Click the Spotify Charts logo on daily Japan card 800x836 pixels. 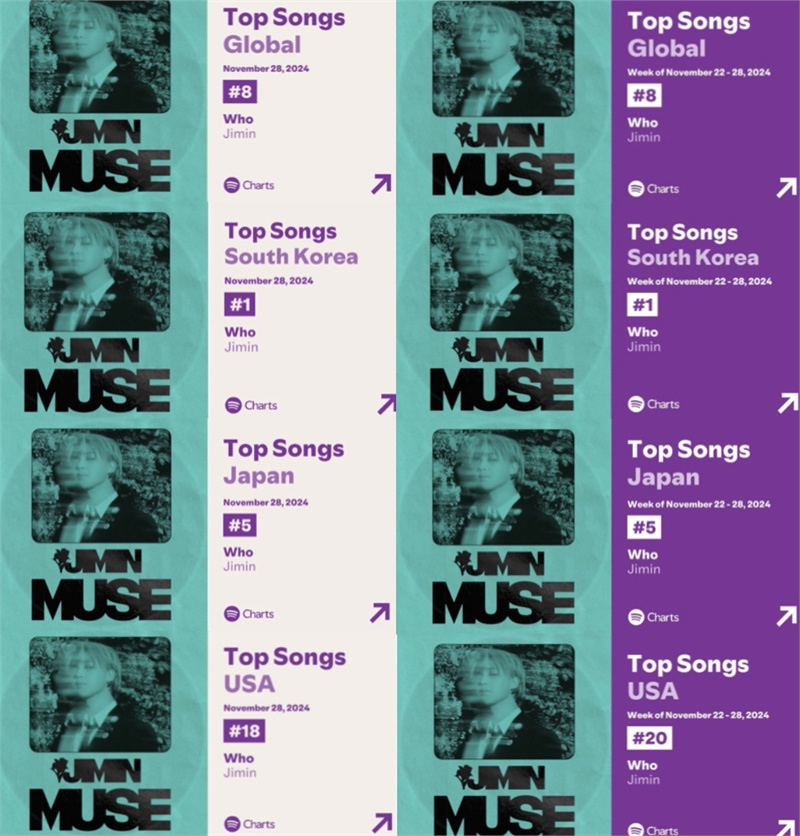pyautogui.click(x=249, y=614)
